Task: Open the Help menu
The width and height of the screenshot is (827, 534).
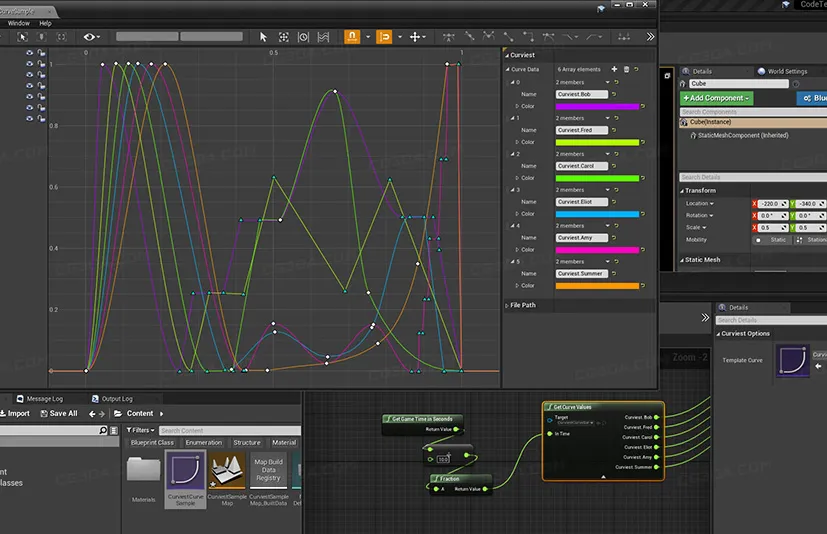Action: [x=45, y=23]
